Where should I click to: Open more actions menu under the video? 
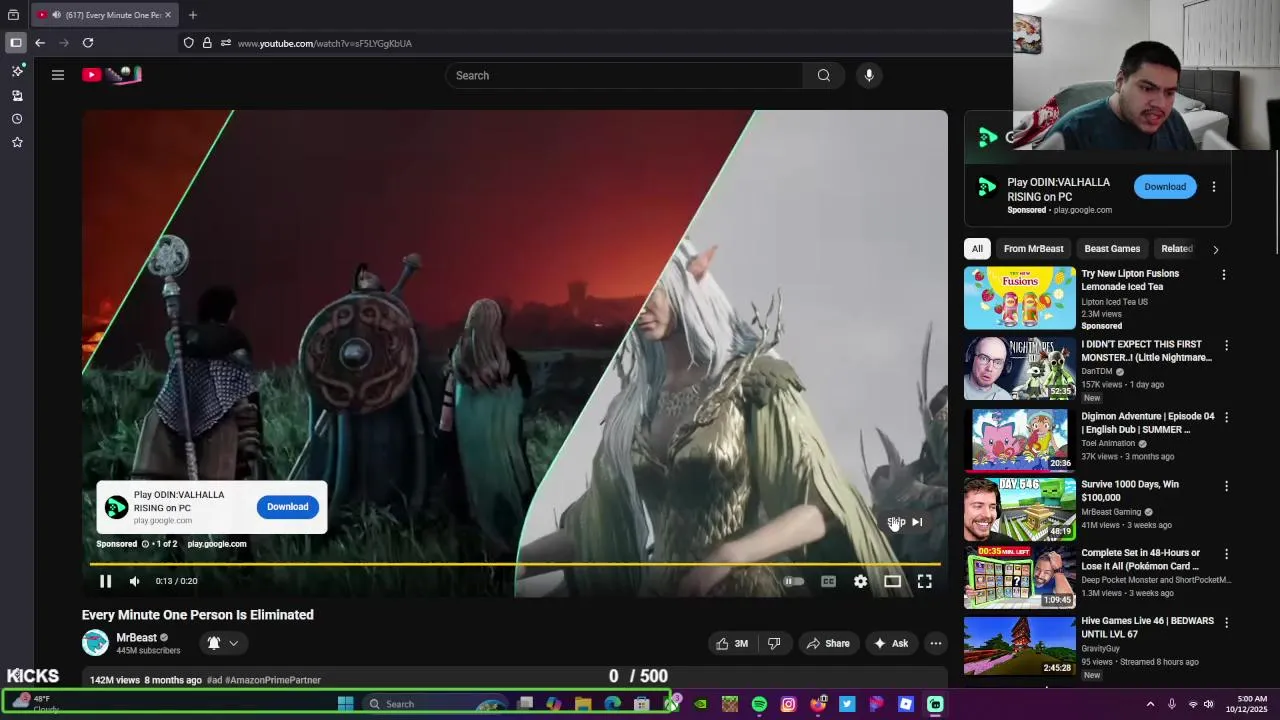pyautogui.click(x=935, y=643)
